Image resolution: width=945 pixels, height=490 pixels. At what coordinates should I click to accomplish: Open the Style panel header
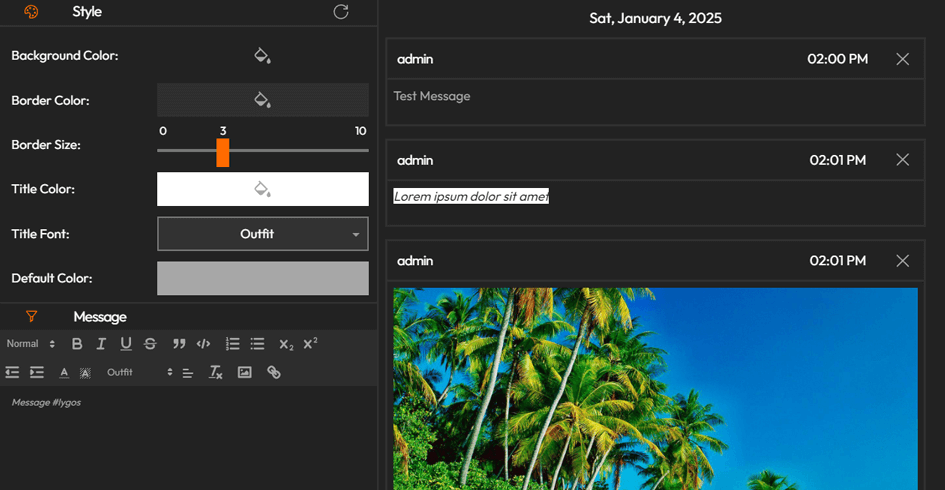[x=87, y=12]
